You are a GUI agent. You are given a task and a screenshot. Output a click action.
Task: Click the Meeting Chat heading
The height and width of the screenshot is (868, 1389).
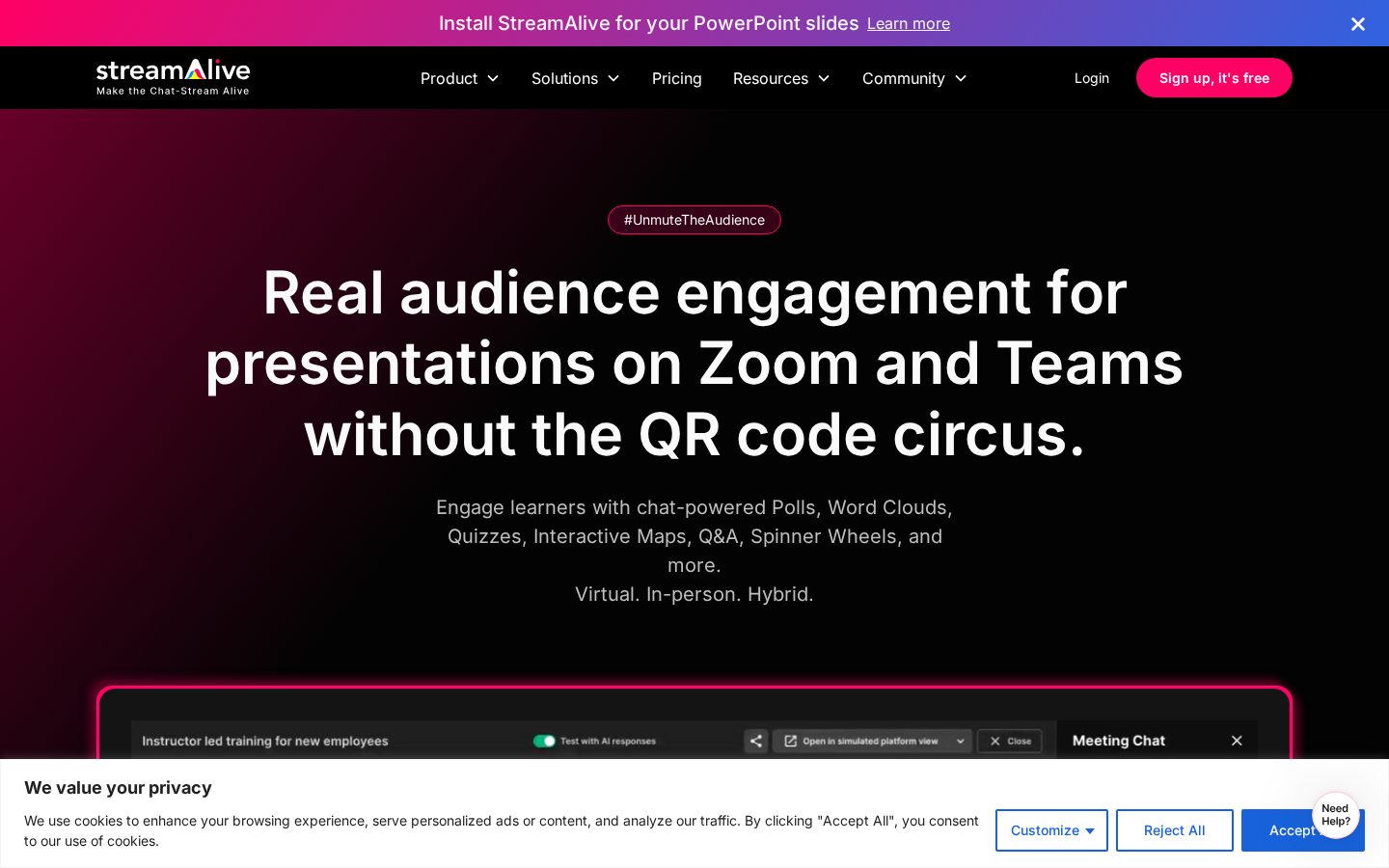[1119, 741]
